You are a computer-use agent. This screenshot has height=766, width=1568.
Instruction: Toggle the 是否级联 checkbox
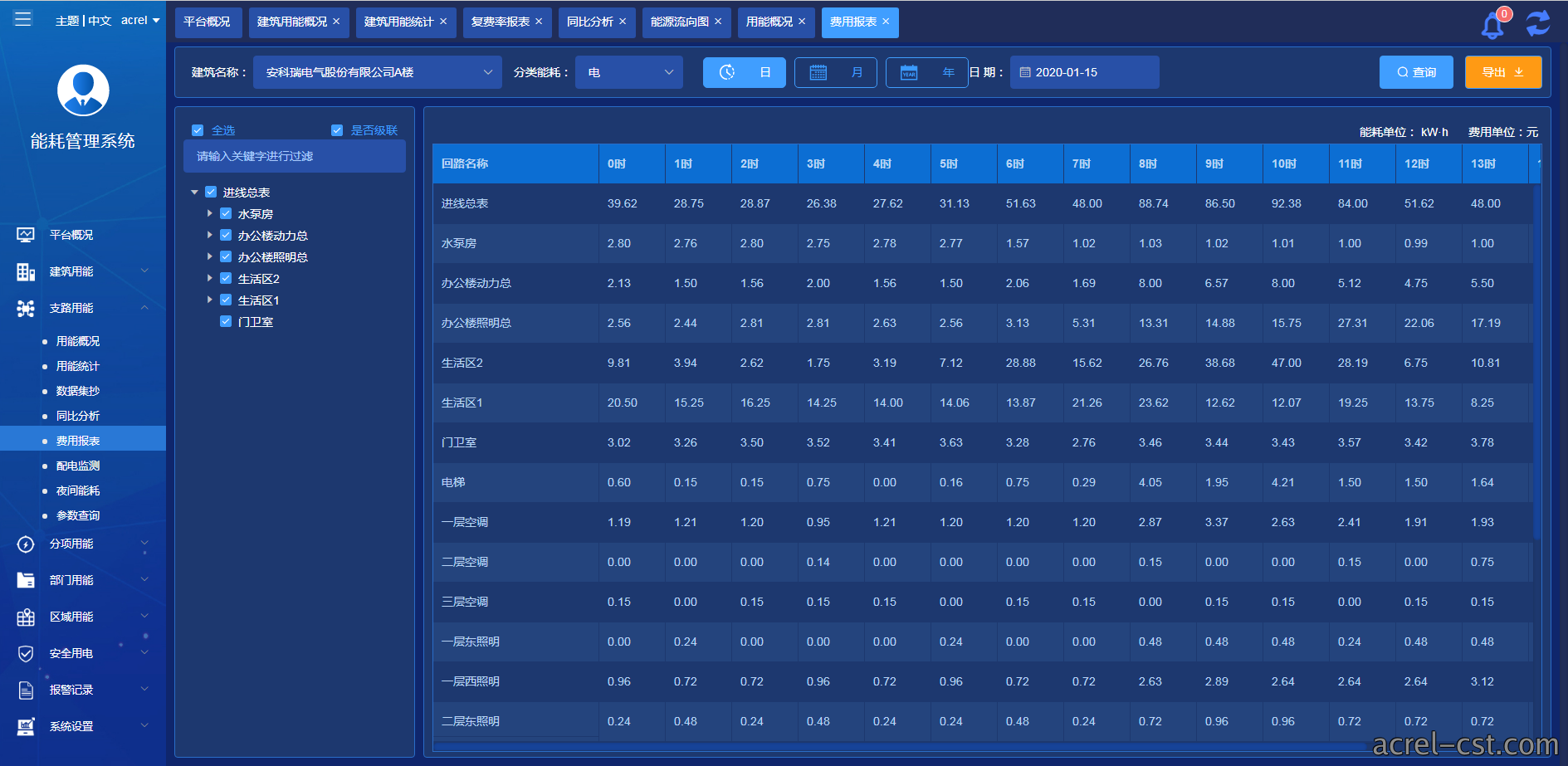click(x=337, y=130)
